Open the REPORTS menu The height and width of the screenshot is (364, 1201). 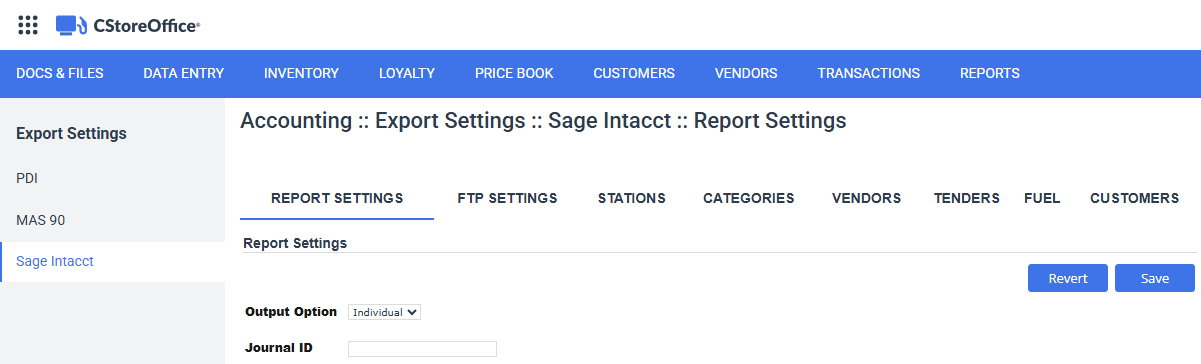pos(990,73)
